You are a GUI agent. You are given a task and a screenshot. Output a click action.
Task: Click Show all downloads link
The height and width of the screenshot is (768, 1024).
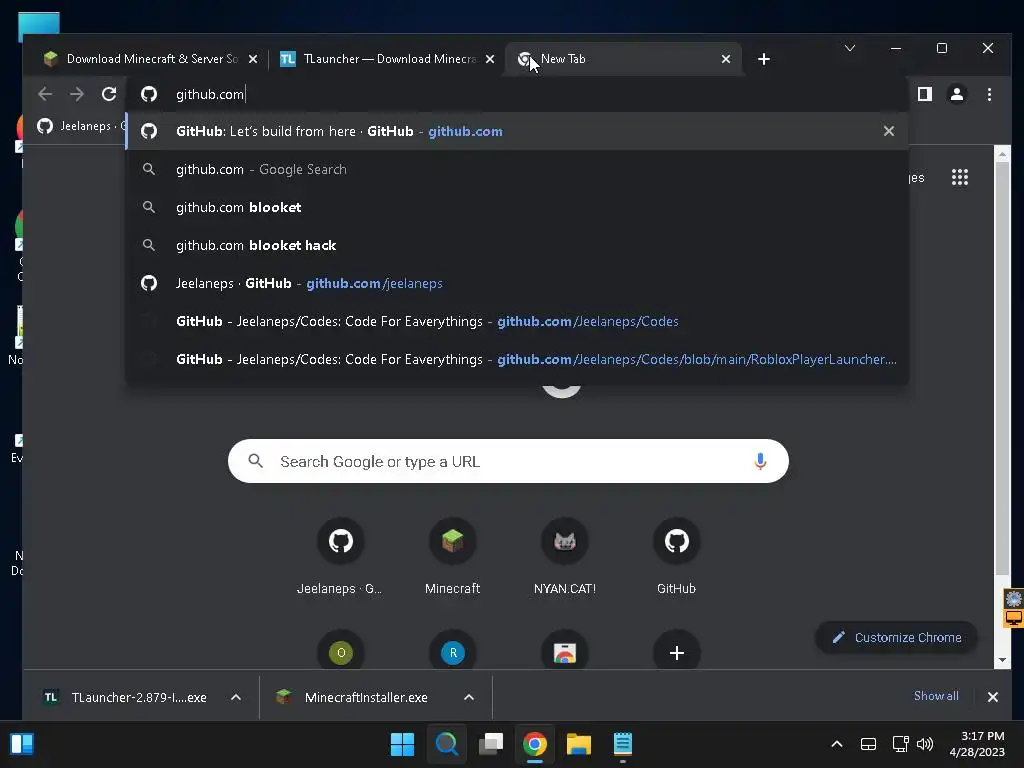point(936,696)
